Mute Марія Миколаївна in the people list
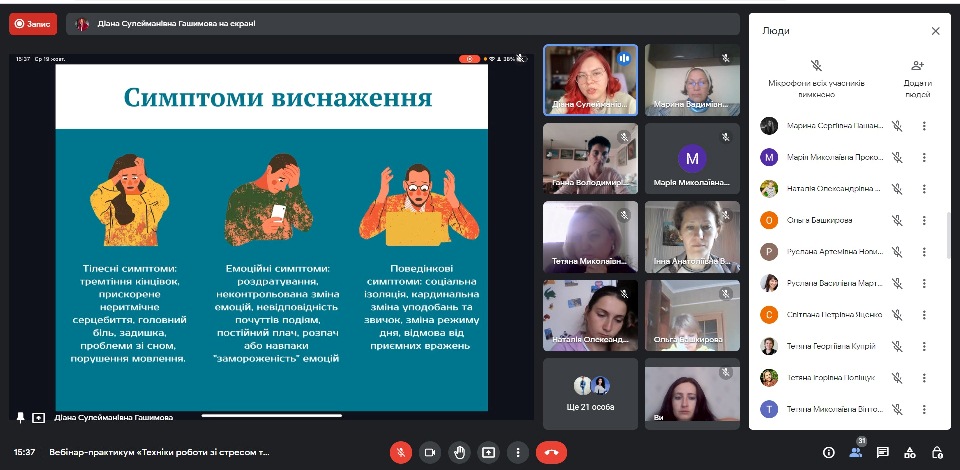This screenshot has height=470, width=960. [x=896, y=157]
